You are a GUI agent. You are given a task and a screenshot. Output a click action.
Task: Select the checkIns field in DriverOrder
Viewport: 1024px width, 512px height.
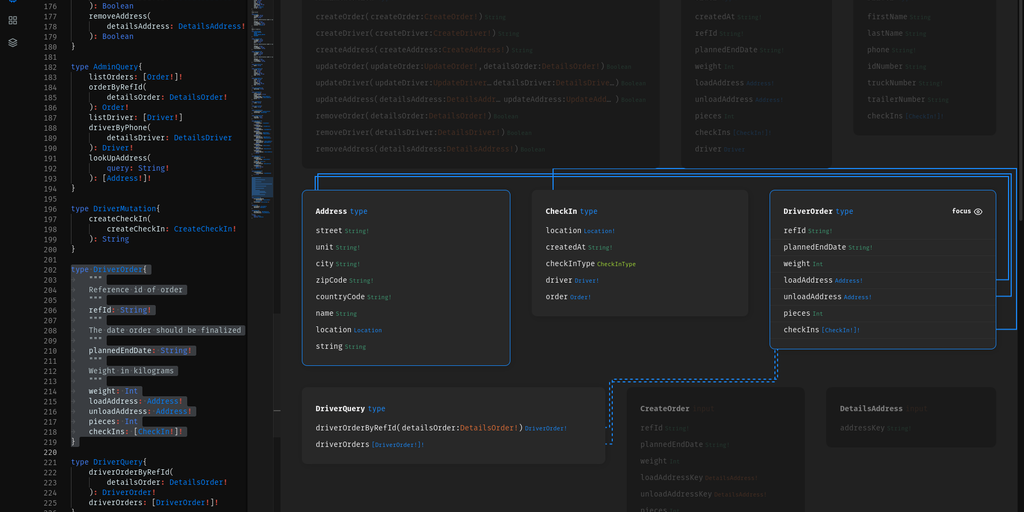coord(802,330)
